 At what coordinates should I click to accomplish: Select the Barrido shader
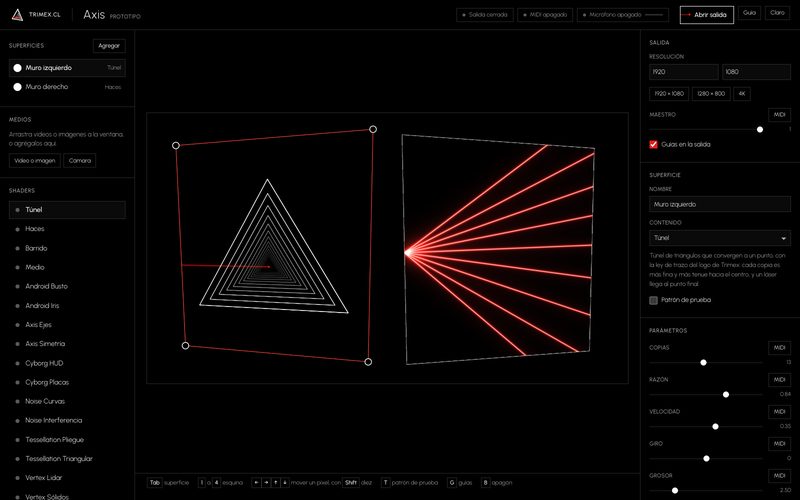pos(67,248)
